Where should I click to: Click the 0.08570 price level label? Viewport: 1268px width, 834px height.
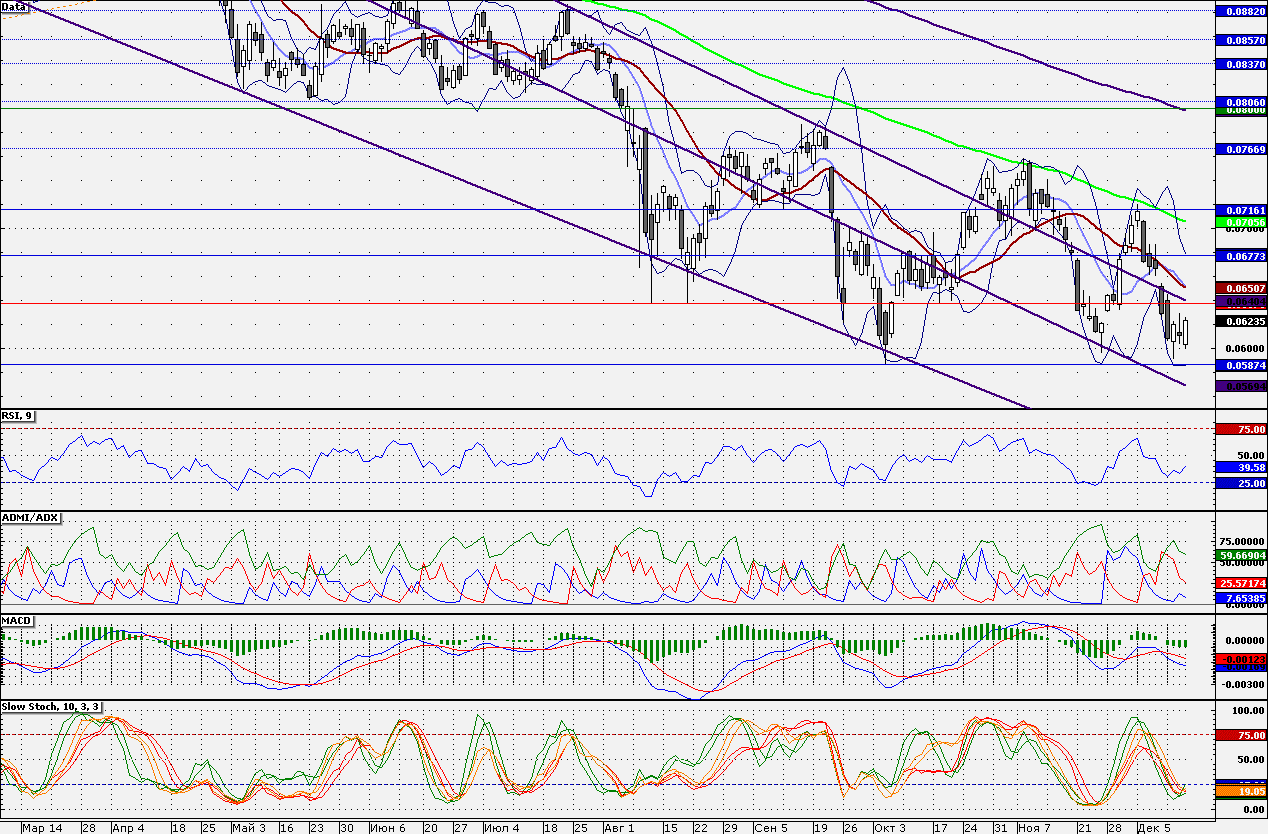click(x=1240, y=41)
